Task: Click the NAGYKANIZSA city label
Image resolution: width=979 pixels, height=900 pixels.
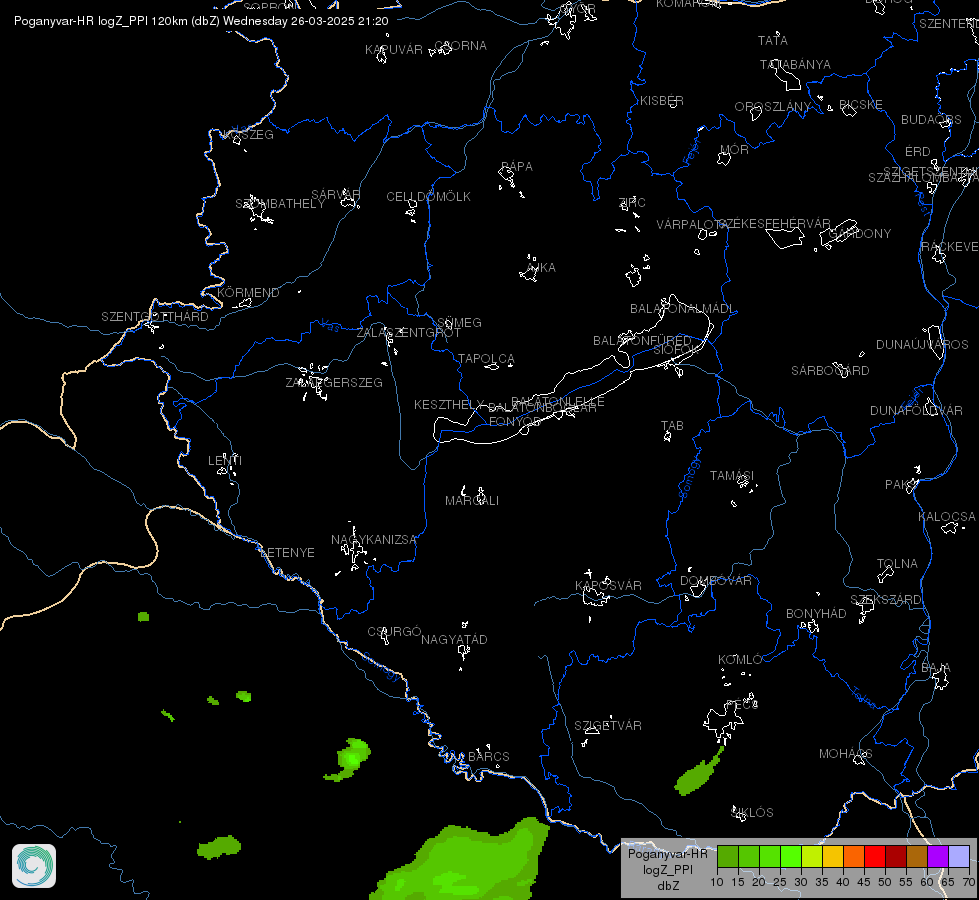Action: pos(373,540)
